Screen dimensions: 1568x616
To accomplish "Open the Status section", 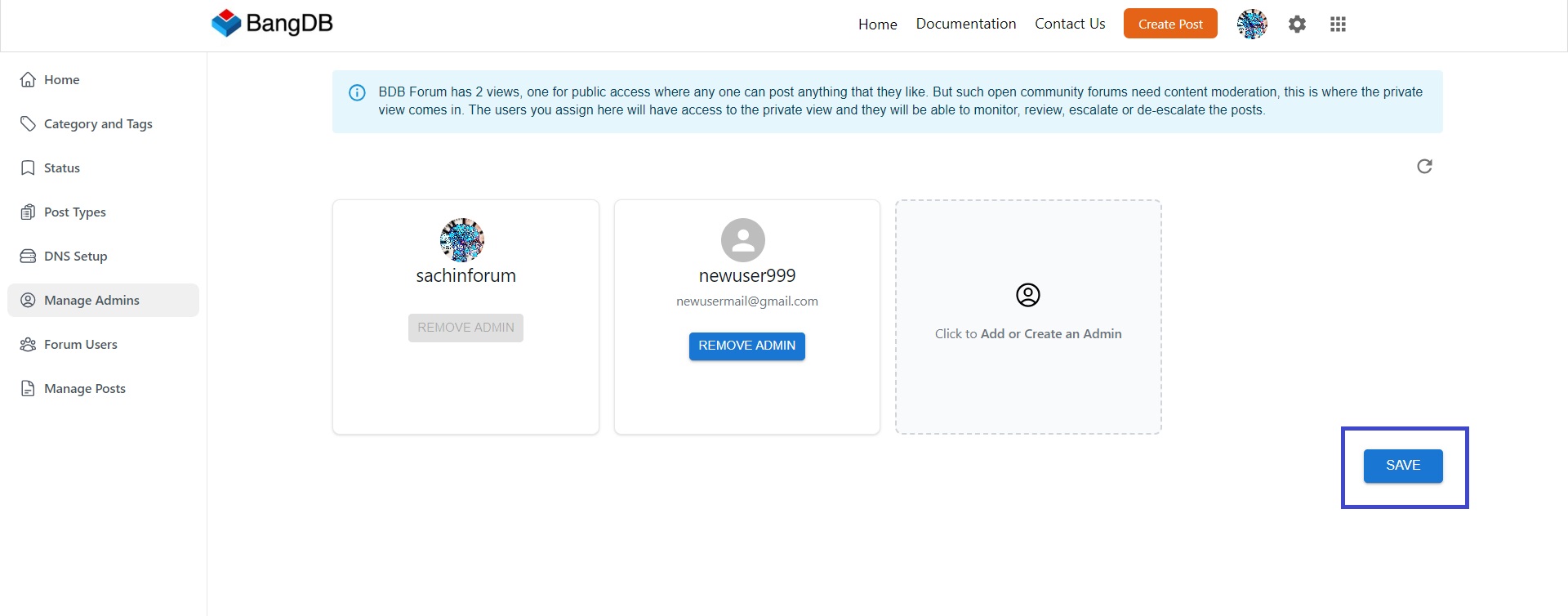I will point(103,167).
